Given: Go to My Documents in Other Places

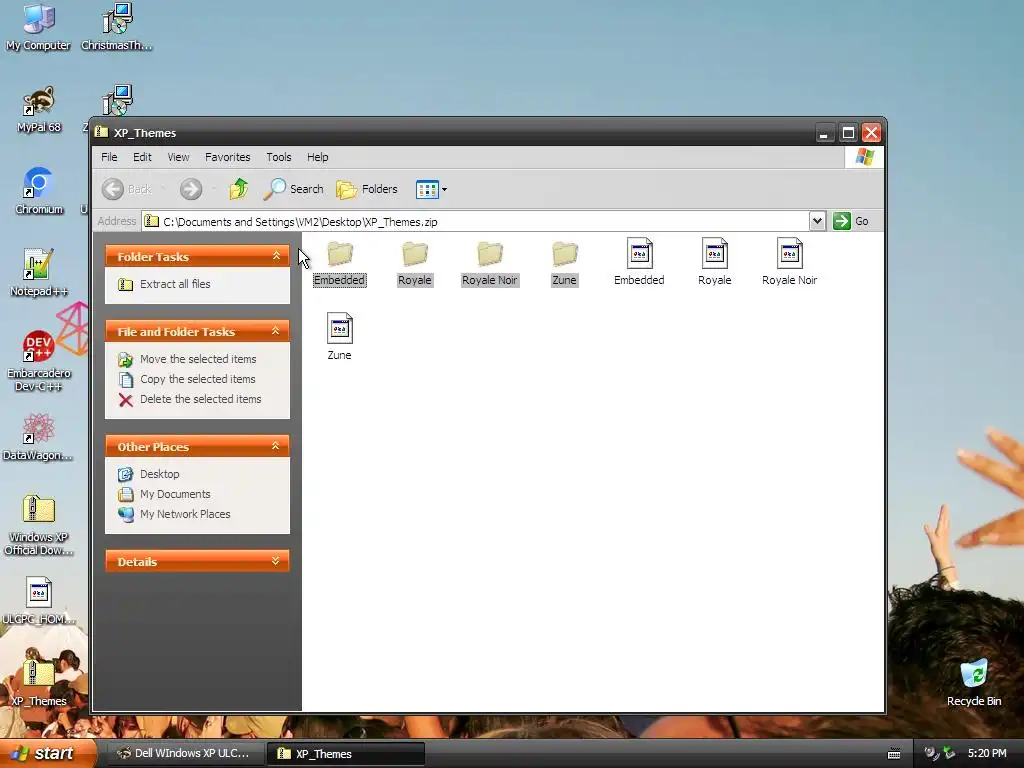Looking at the screenshot, I should [175, 494].
